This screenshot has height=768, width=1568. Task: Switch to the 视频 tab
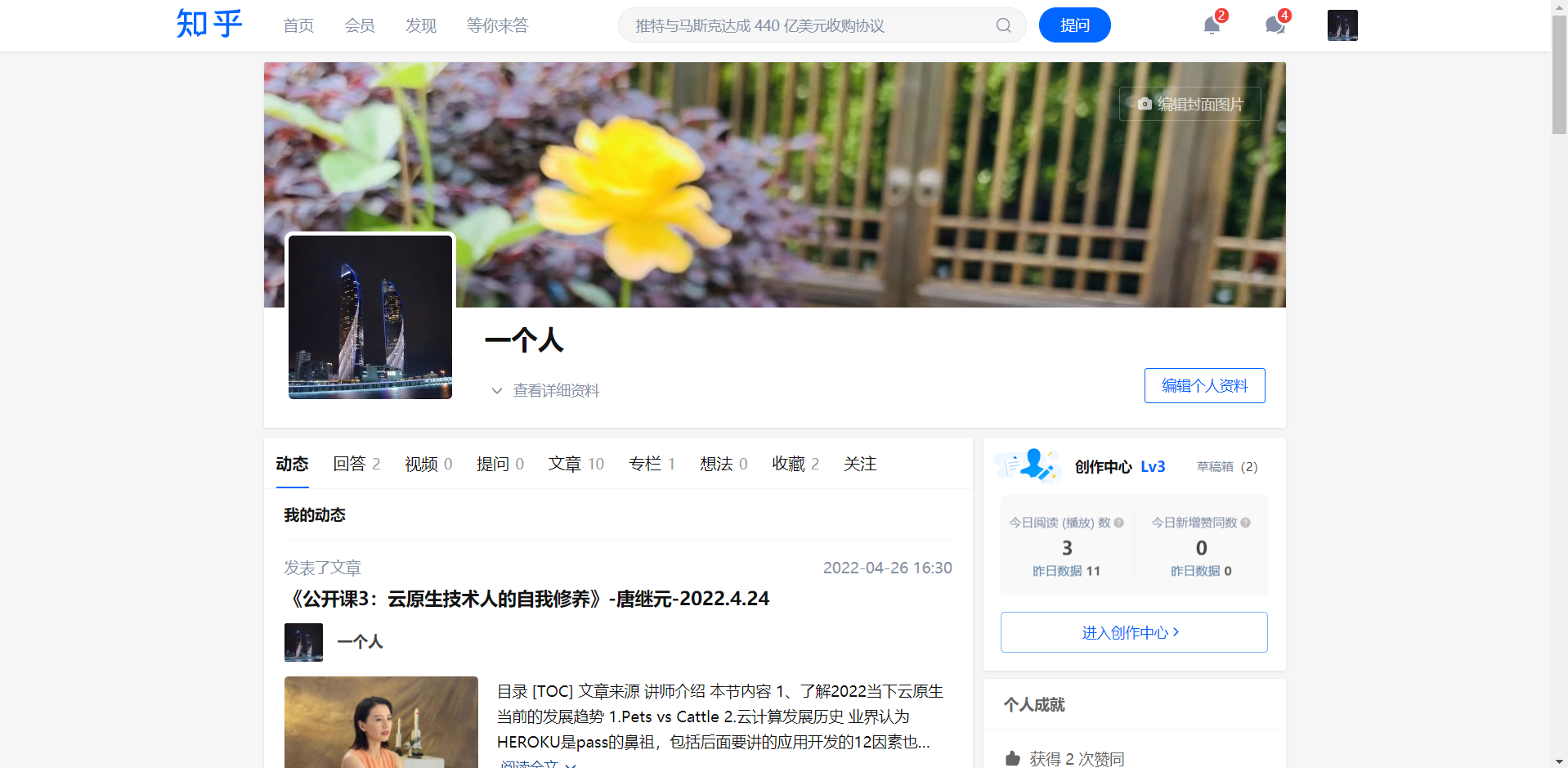click(x=428, y=464)
